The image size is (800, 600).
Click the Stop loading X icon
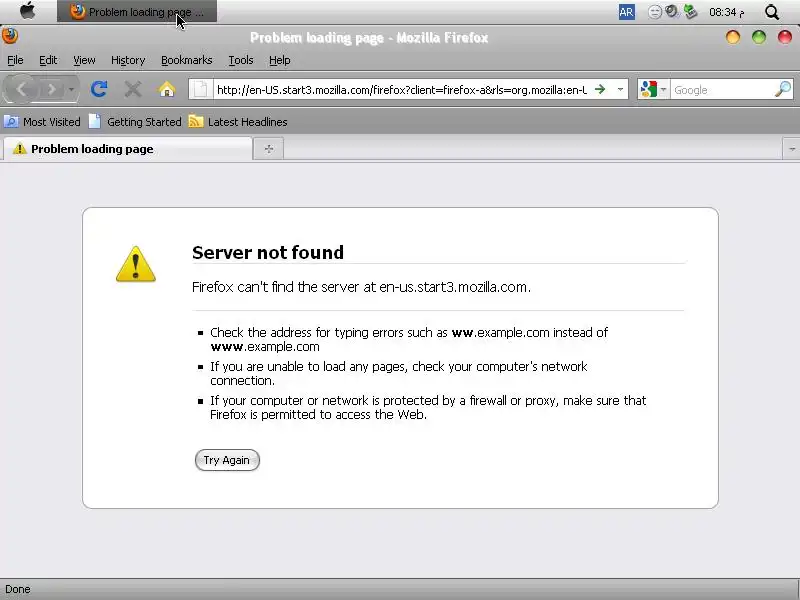[133, 89]
